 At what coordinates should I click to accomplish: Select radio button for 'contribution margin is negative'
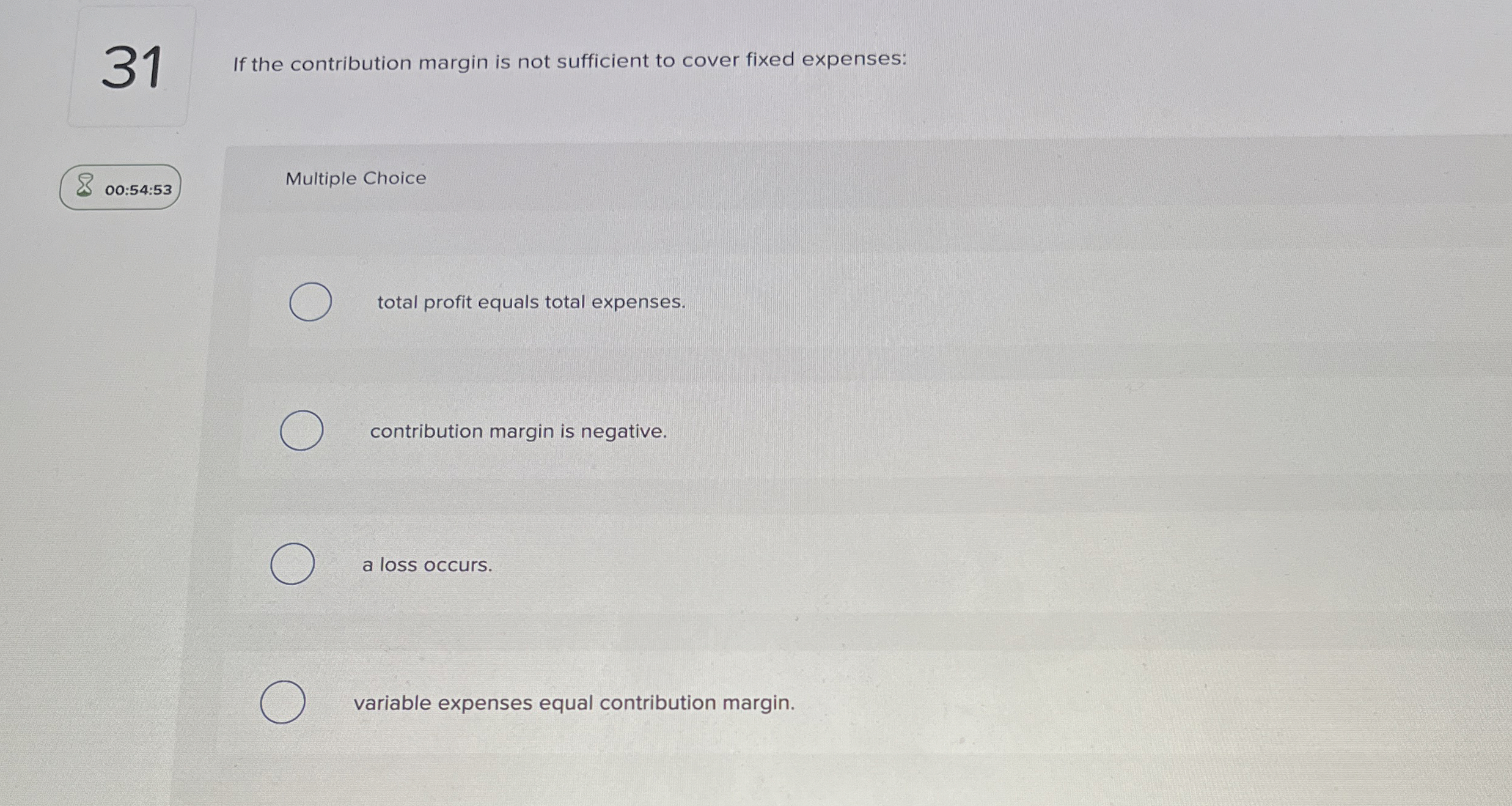click(x=303, y=430)
